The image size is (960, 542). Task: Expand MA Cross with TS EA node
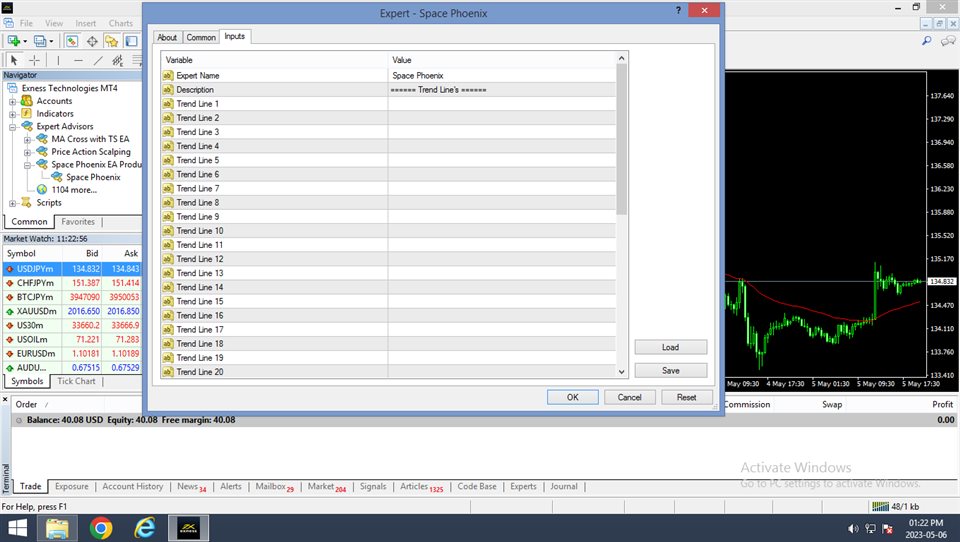click(27, 140)
